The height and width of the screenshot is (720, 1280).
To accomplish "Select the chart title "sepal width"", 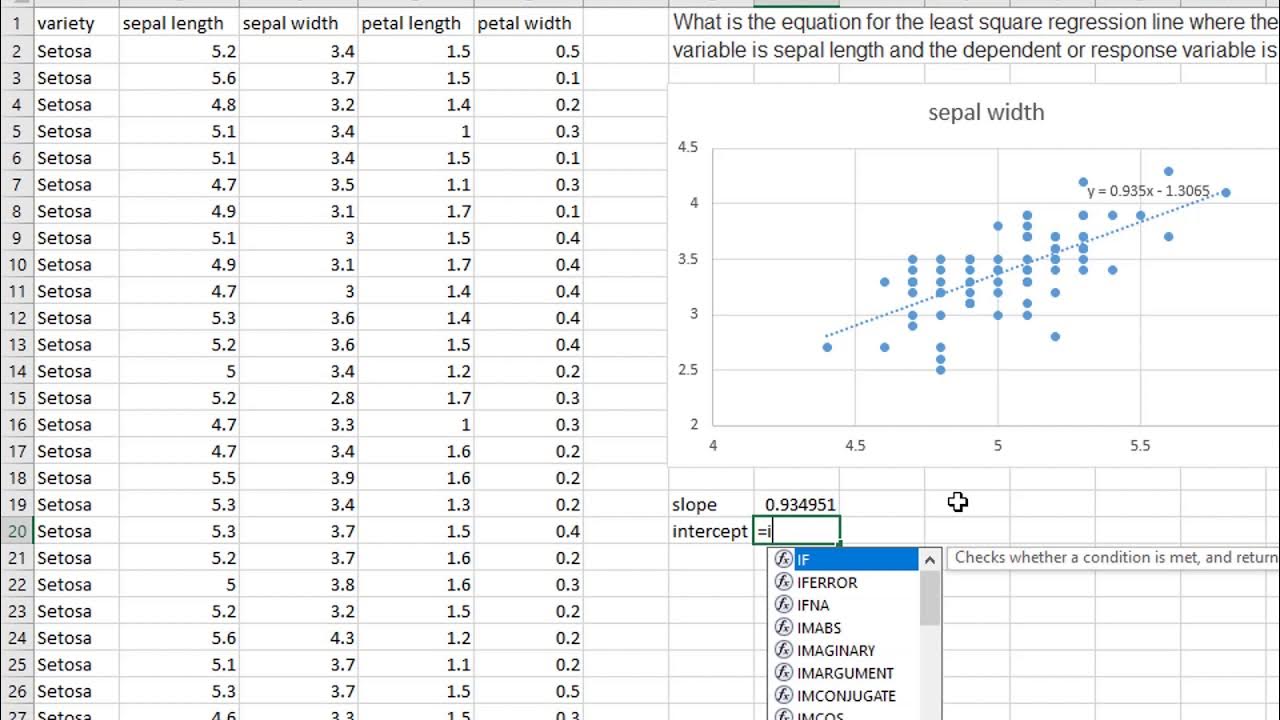I will point(986,113).
